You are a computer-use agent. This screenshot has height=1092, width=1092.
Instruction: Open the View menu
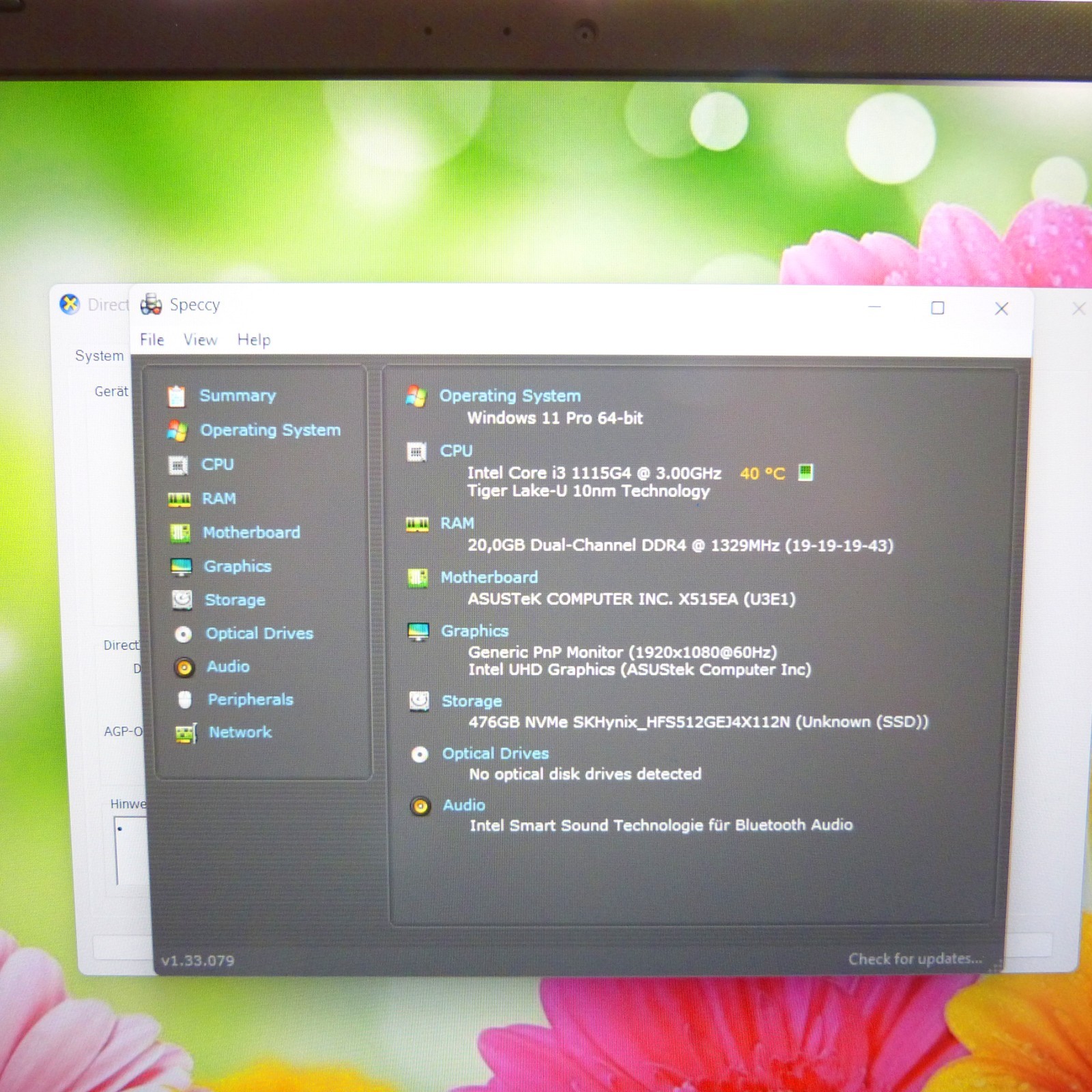coord(201,340)
